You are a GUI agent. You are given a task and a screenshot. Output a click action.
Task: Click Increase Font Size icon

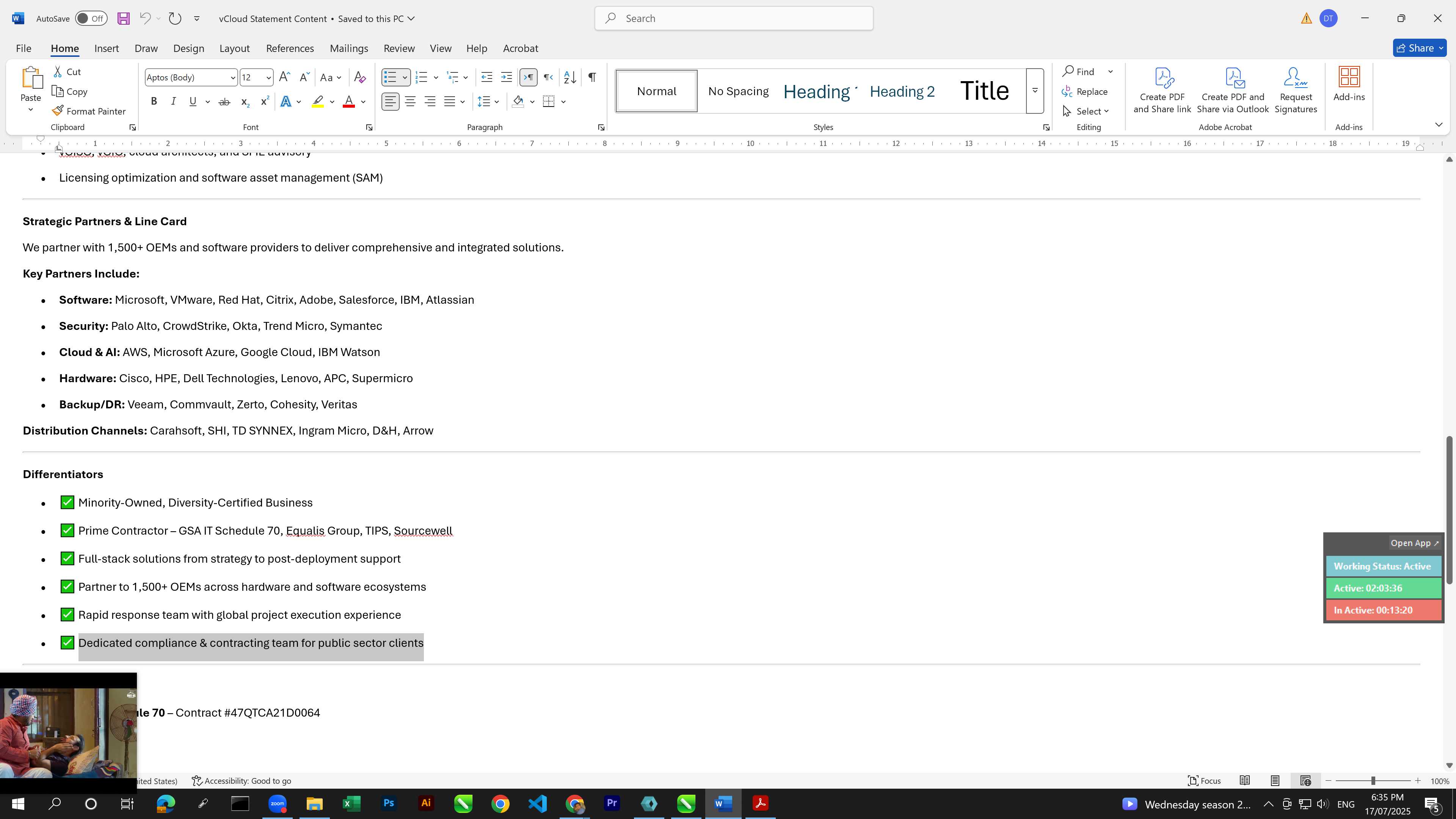[x=285, y=77]
